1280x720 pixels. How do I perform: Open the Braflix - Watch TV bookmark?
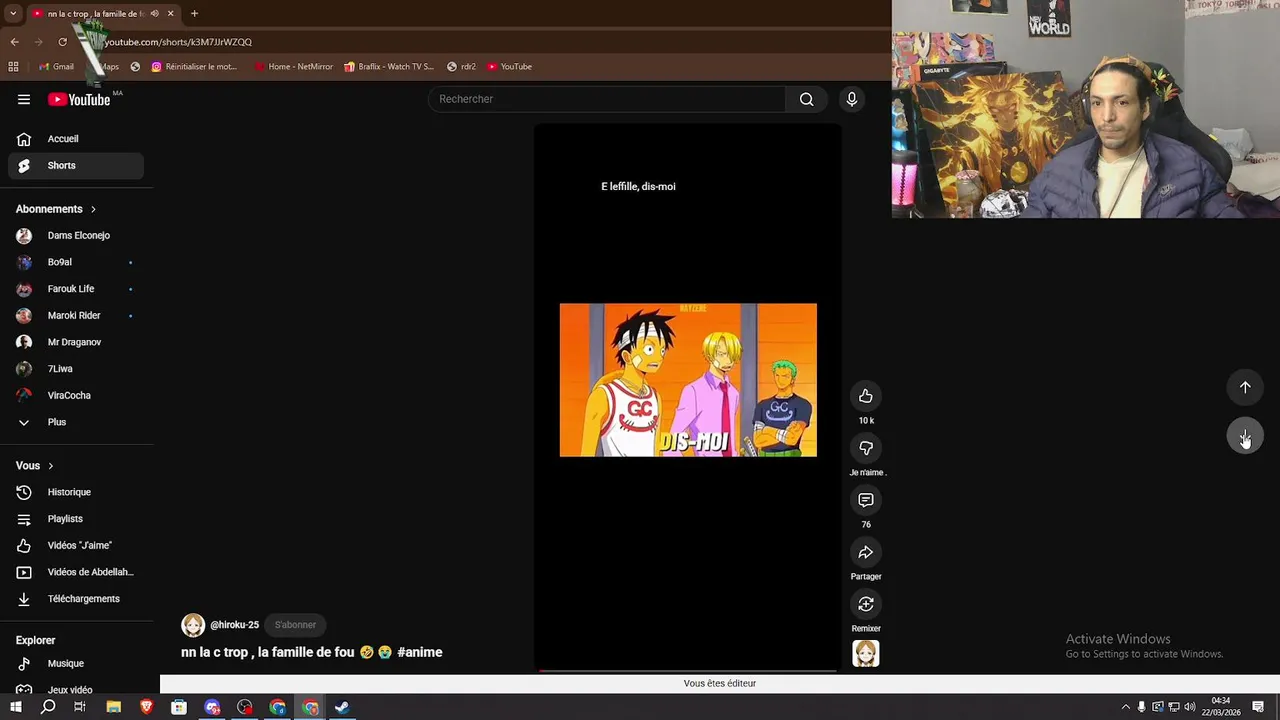point(389,67)
